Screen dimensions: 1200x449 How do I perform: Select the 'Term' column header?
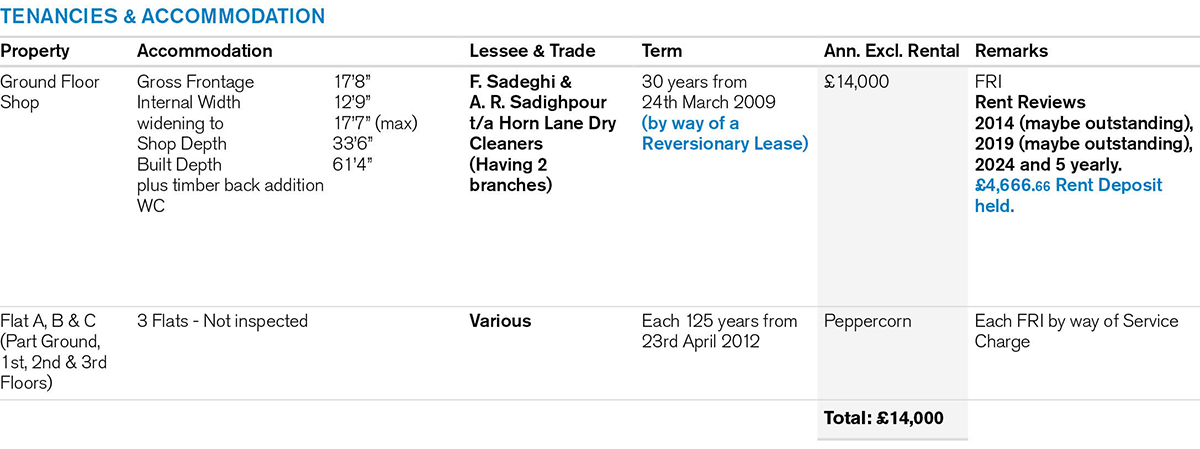click(662, 51)
